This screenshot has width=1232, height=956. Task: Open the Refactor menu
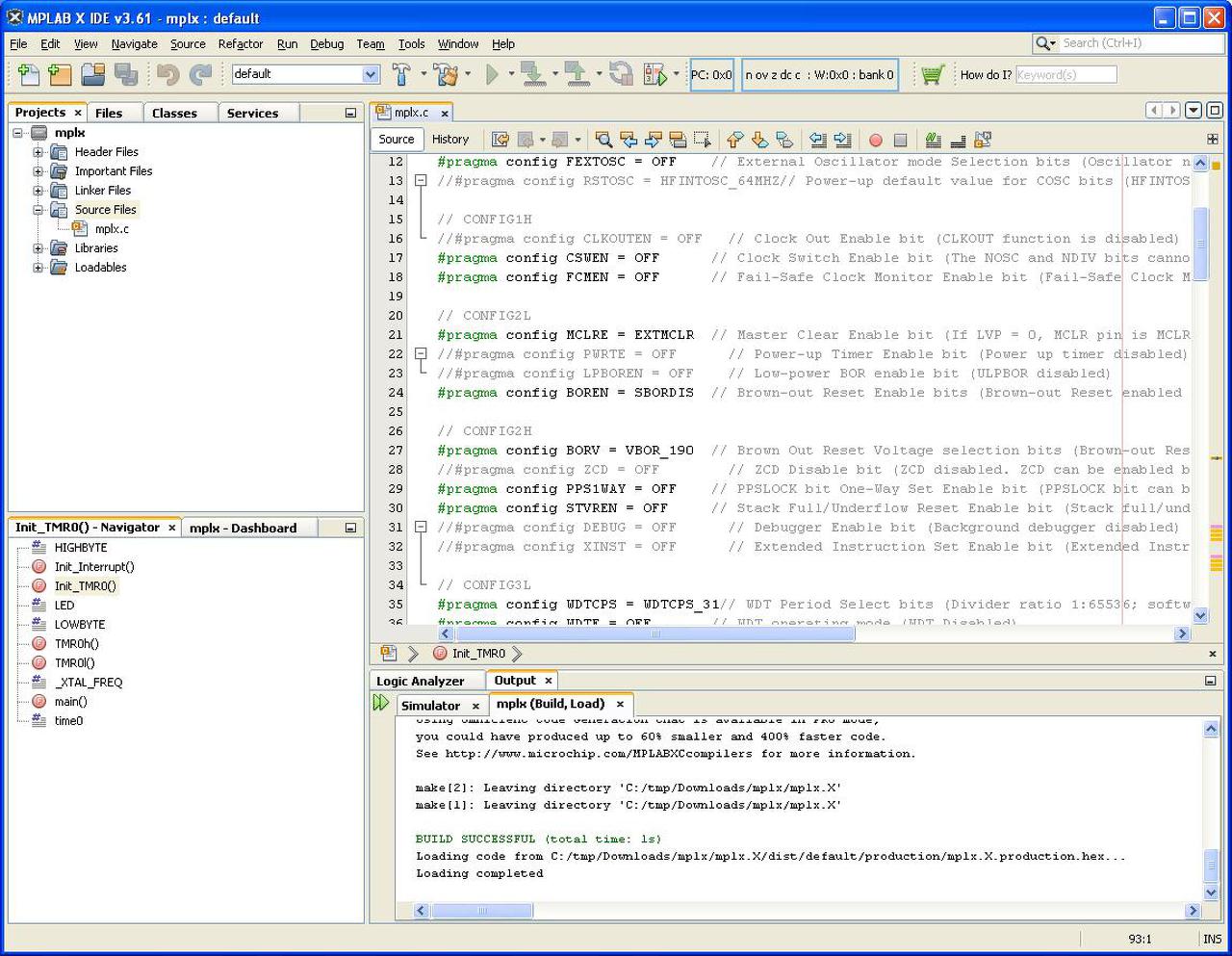[240, 44]
